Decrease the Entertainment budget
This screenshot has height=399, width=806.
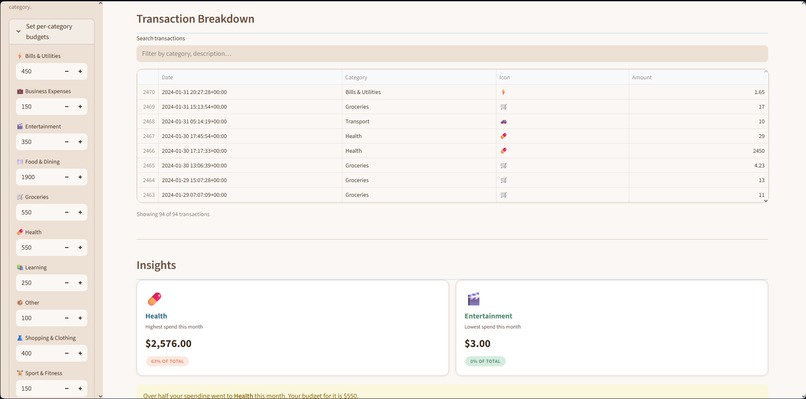pos(67,142)
